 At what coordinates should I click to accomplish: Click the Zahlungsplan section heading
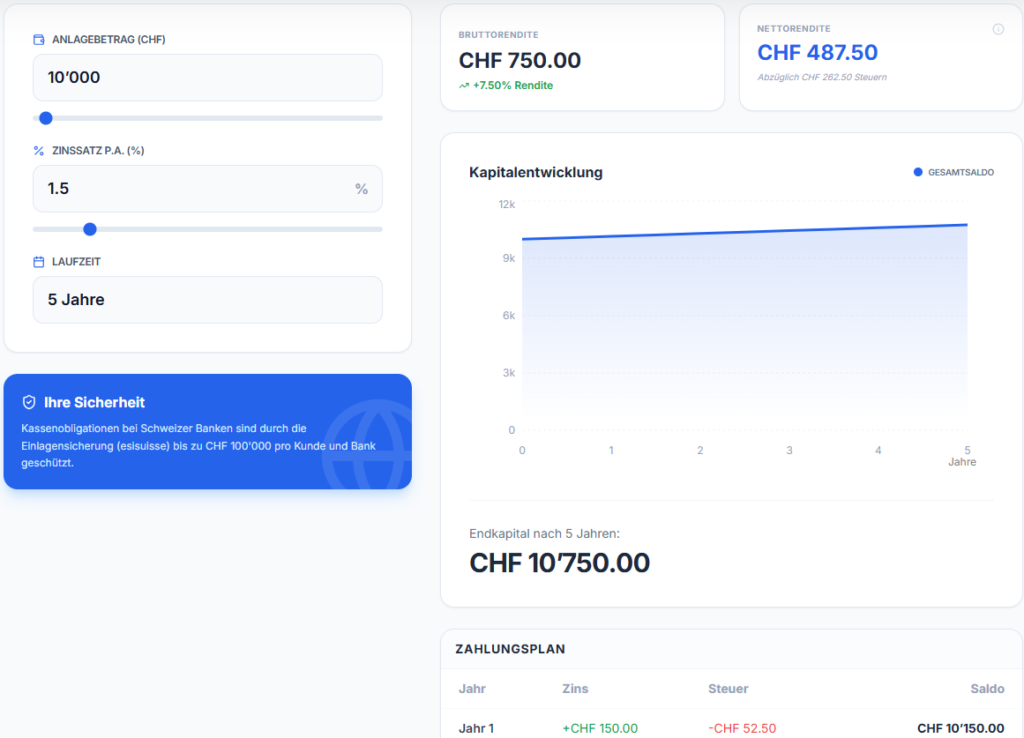(510, 649)
